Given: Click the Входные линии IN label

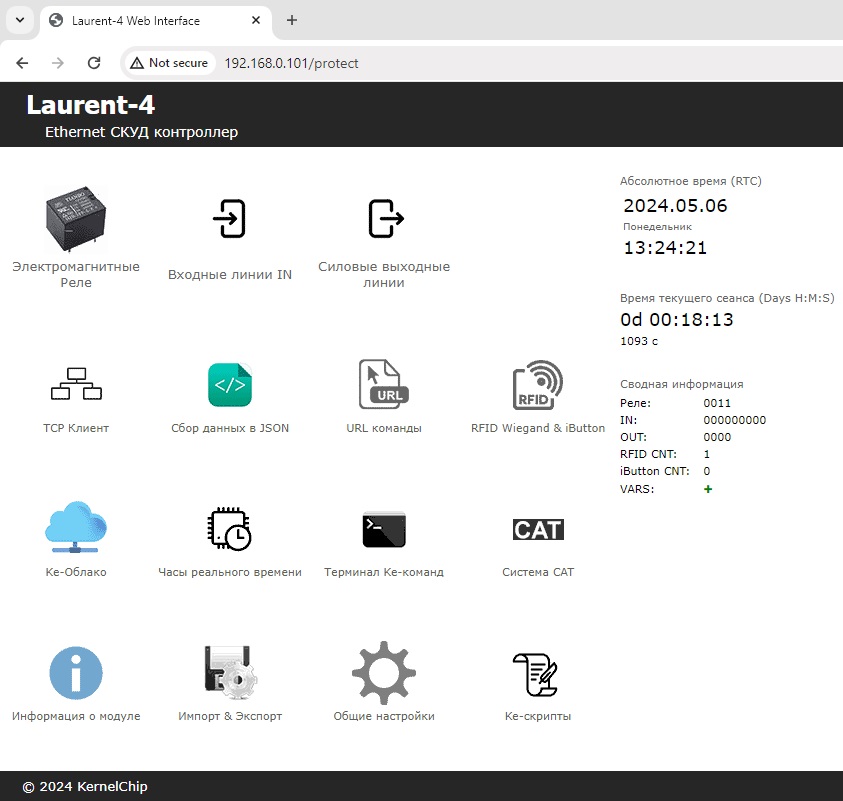Looking at the screenshot, I should 230,275.
